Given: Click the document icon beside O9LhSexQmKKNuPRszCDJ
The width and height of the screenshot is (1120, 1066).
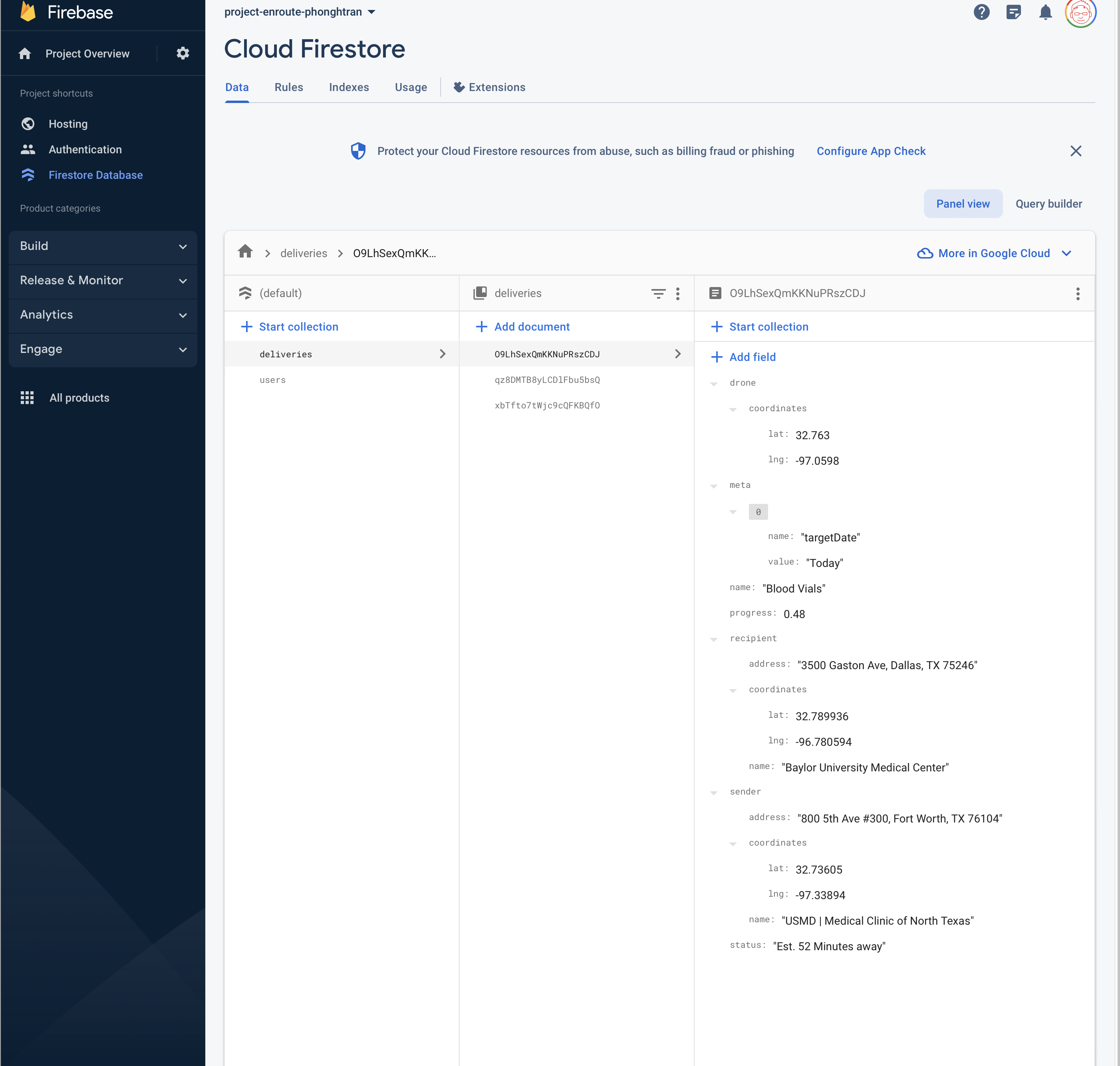Looking at the screenshot, I should pos(715,293).
